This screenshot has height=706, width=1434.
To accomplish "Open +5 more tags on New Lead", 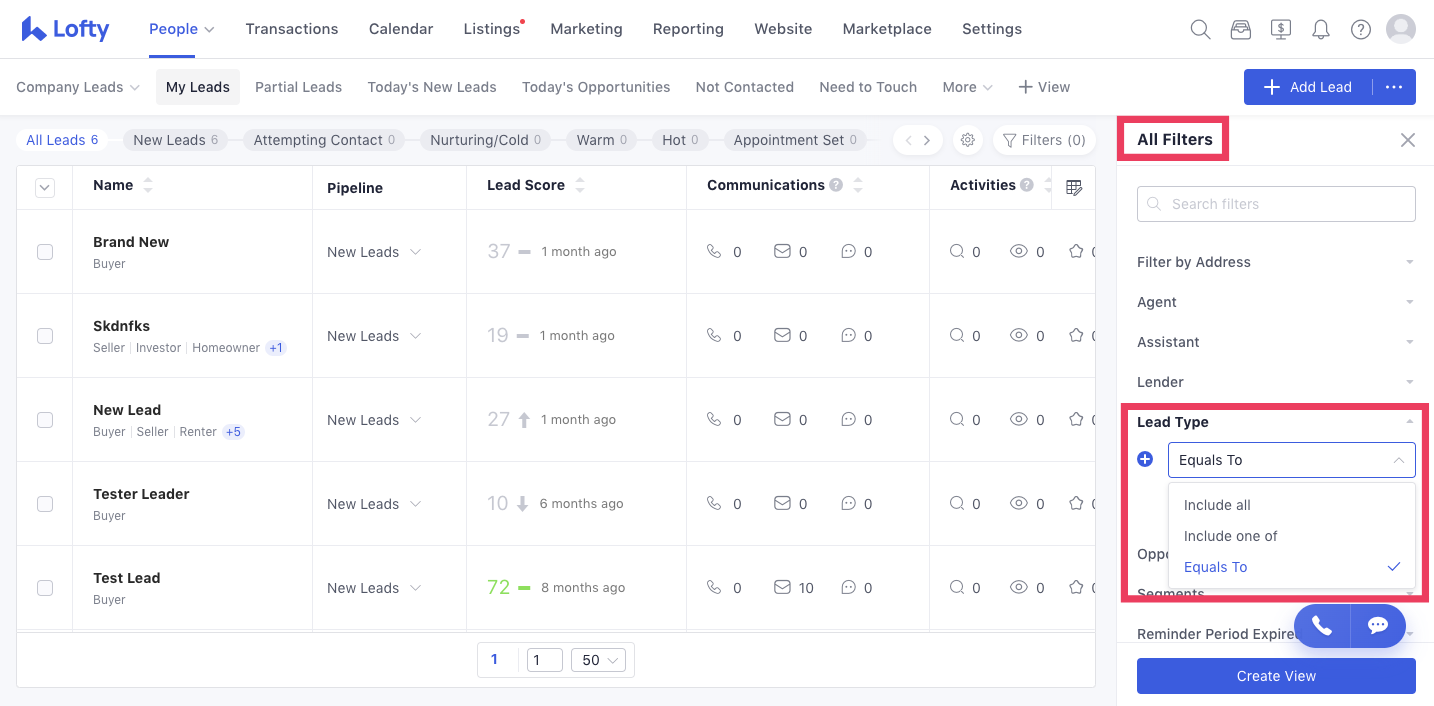I will click(233, 432).
